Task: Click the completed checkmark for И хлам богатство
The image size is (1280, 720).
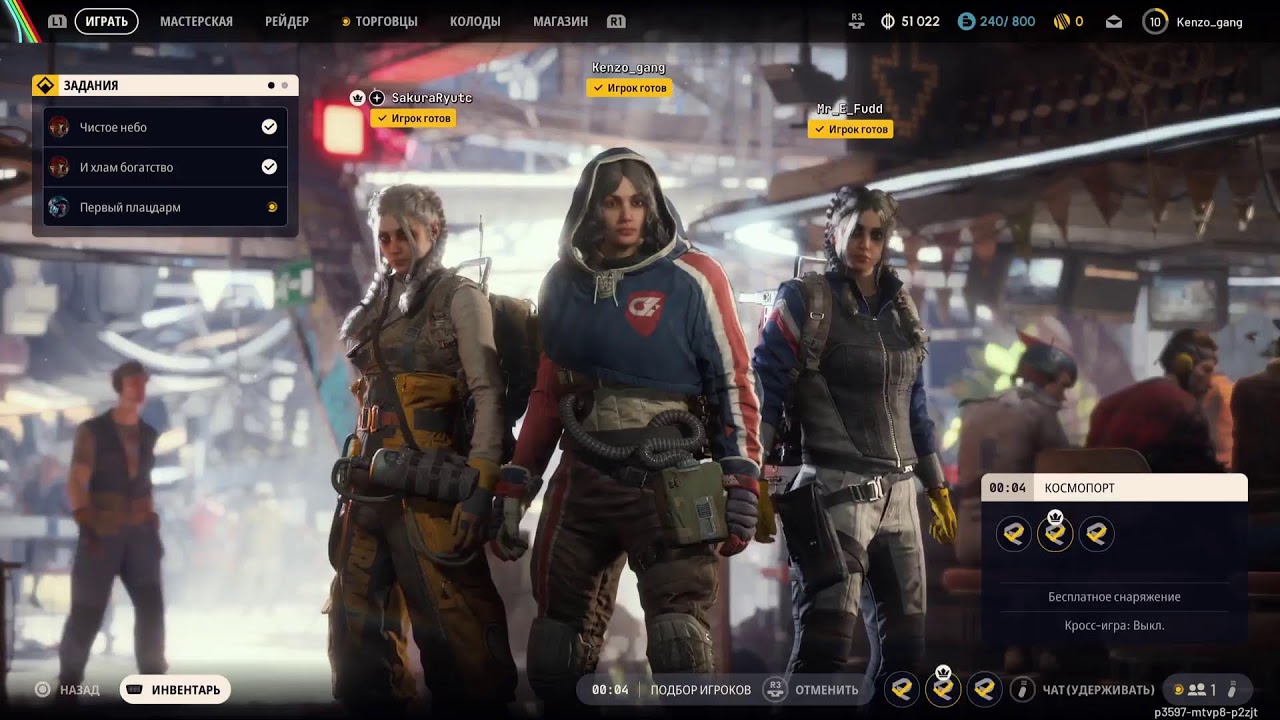Action: [x=269, y=167]
